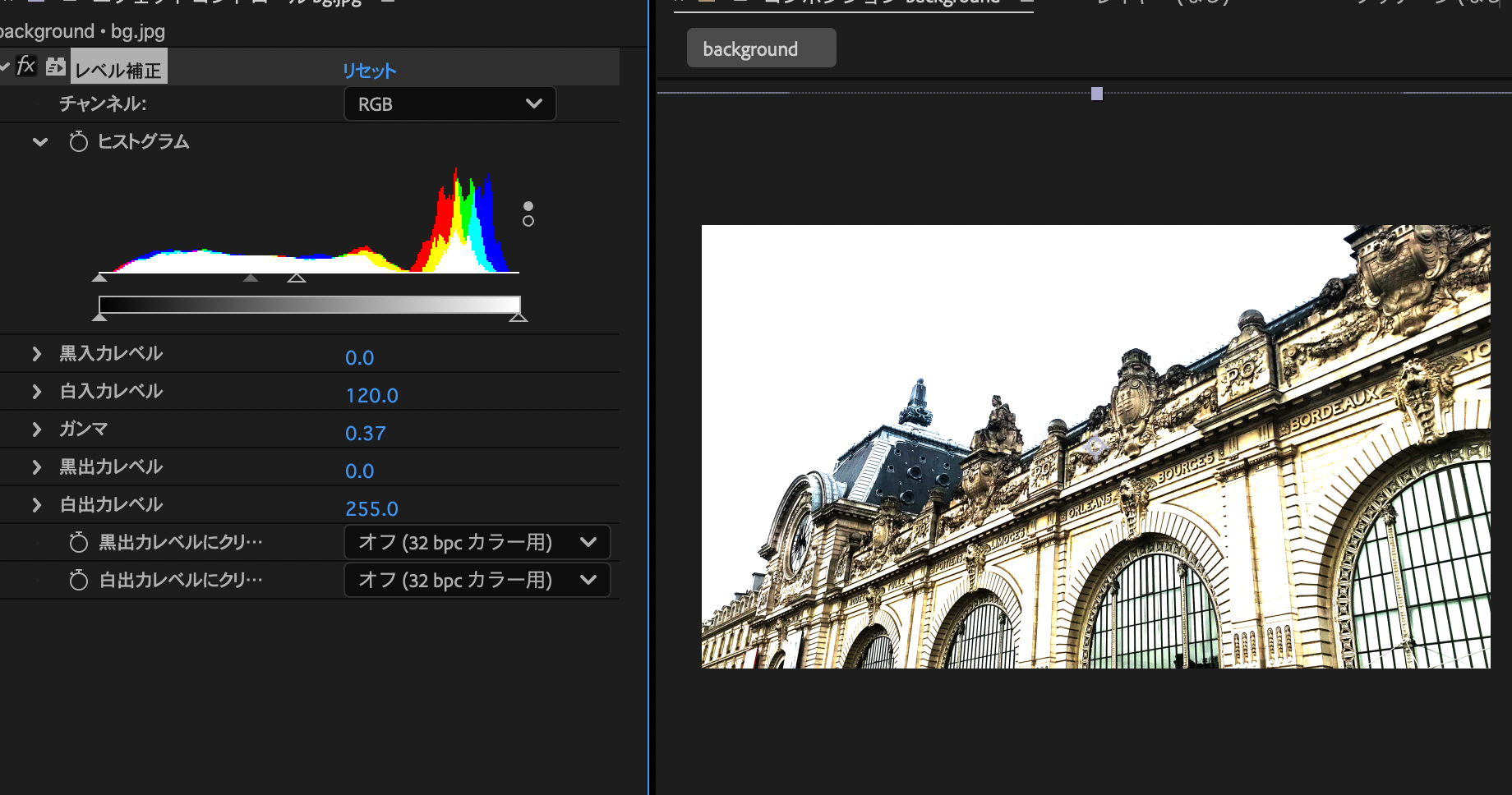Expand the ガンマ property
The image size is (1512, 795).
click(x=36, y=430)
